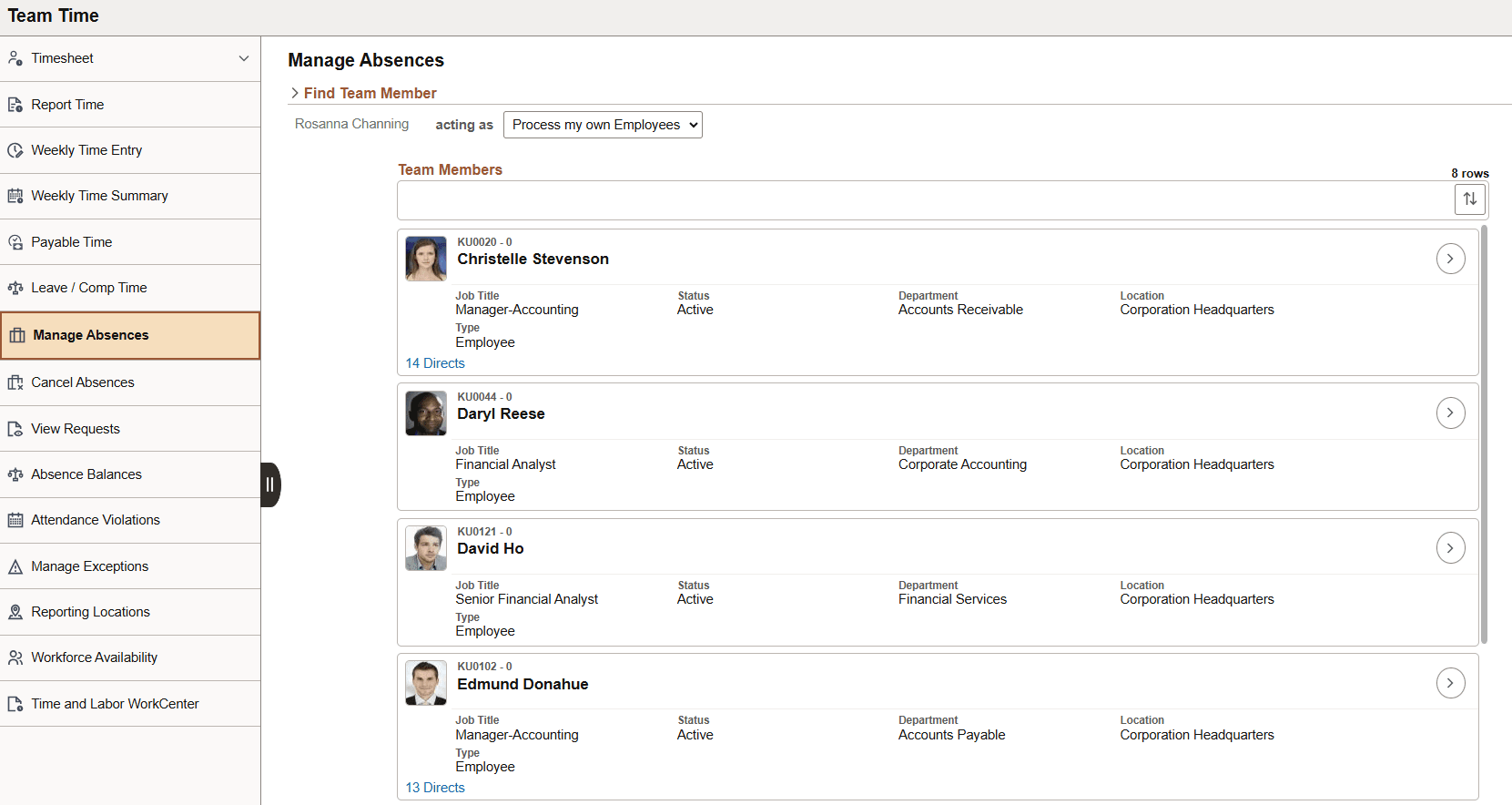
Task: Click the Timesheet person icon
Action: (x=15, y=58)
